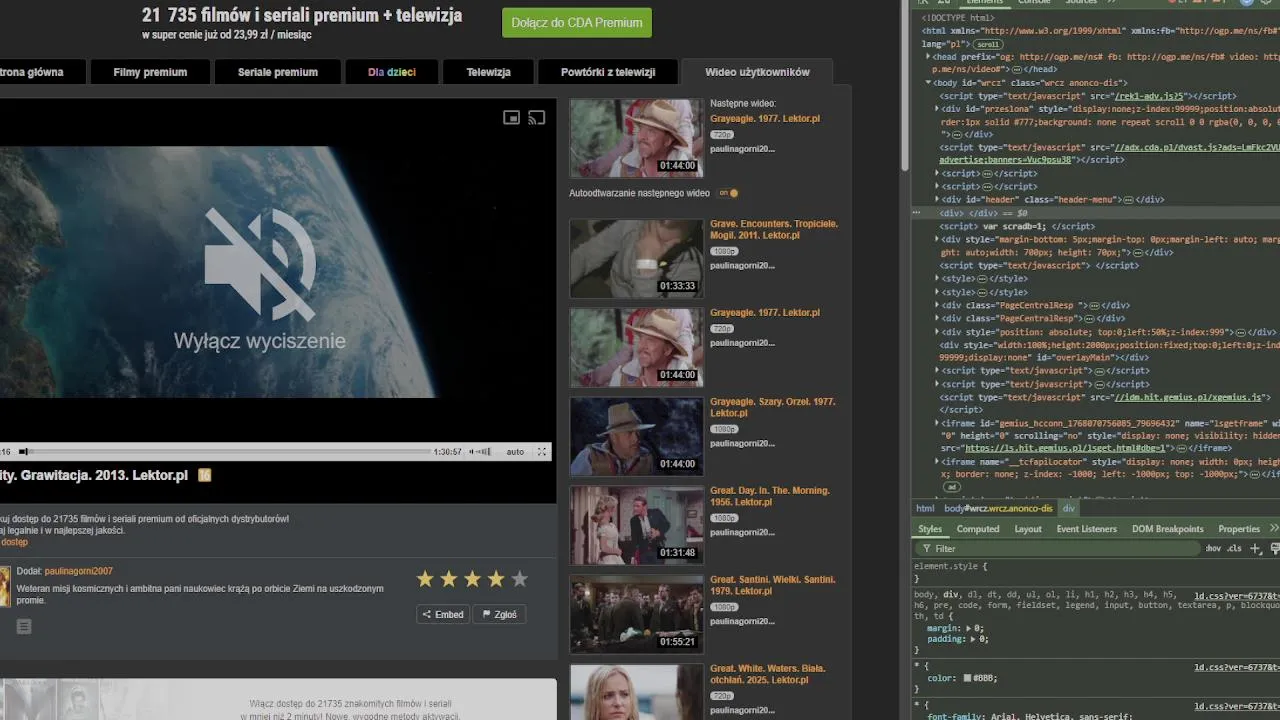Cast video using the cast icon
Screen dimensions: 1280x720
[537, 118]
